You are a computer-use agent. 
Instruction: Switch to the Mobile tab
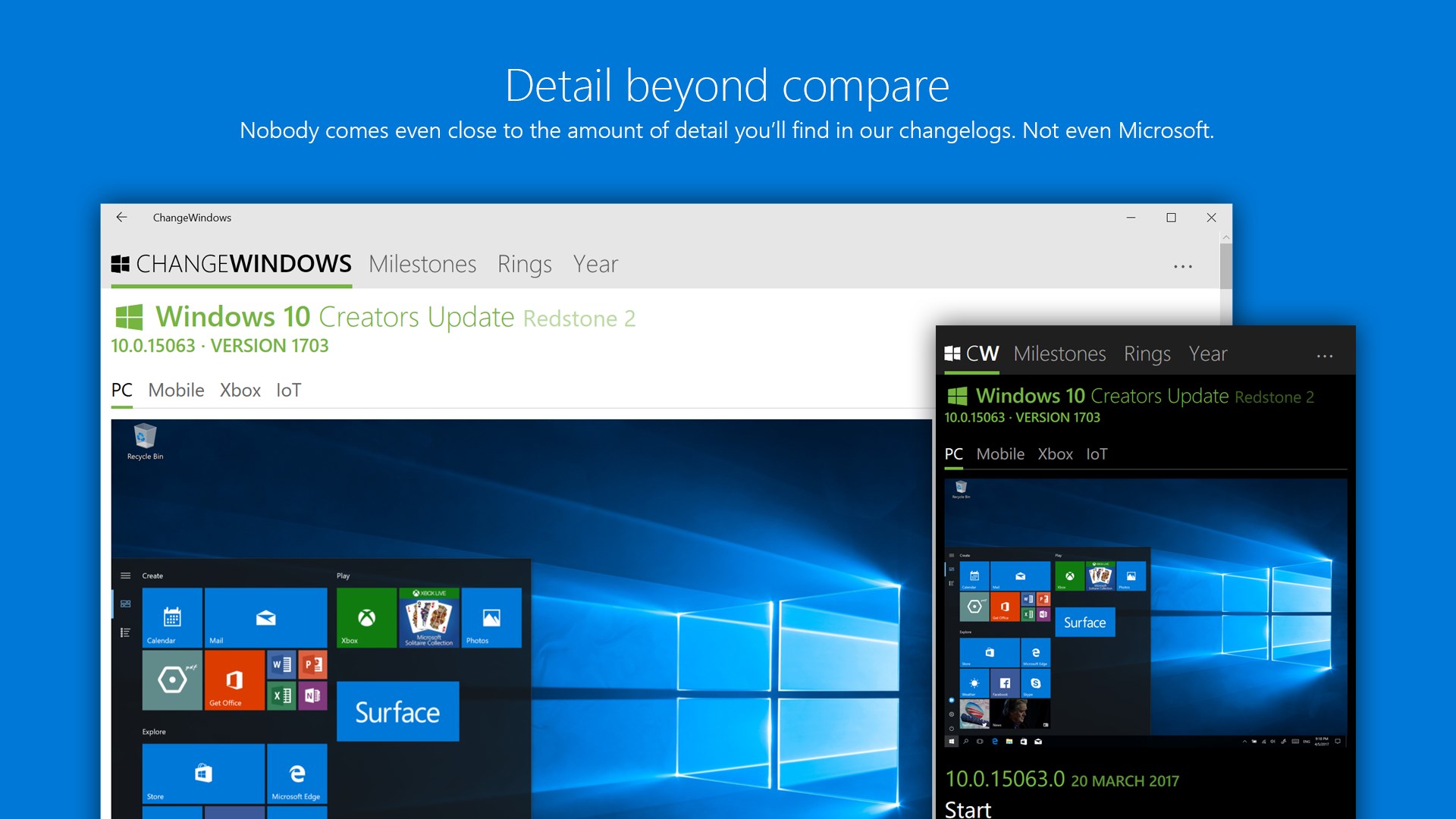176,390
